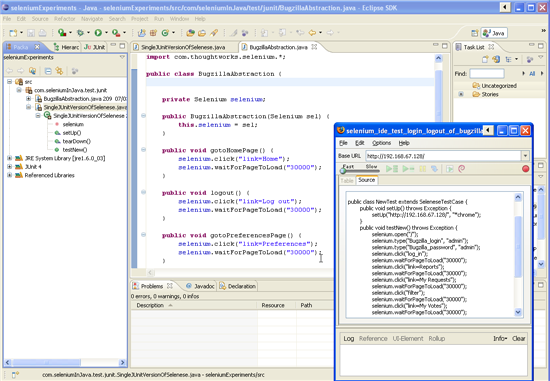Expand the JUnit 4 library node

coord(9,167)
